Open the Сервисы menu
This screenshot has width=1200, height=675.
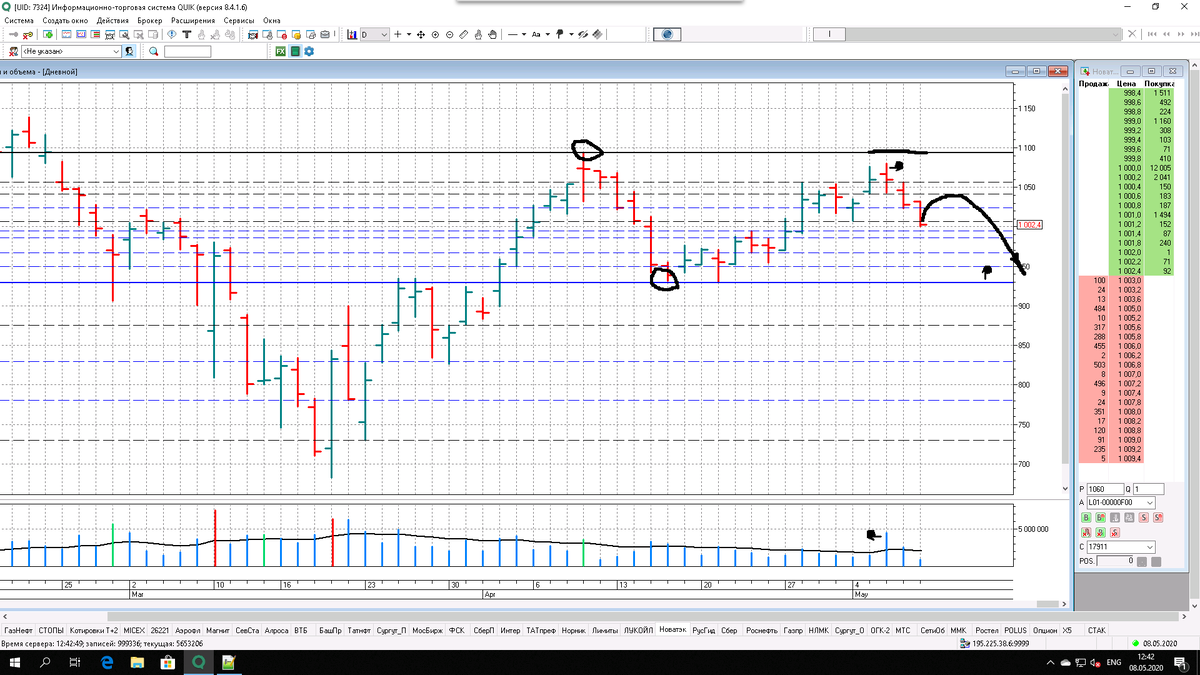pos(238,20)
